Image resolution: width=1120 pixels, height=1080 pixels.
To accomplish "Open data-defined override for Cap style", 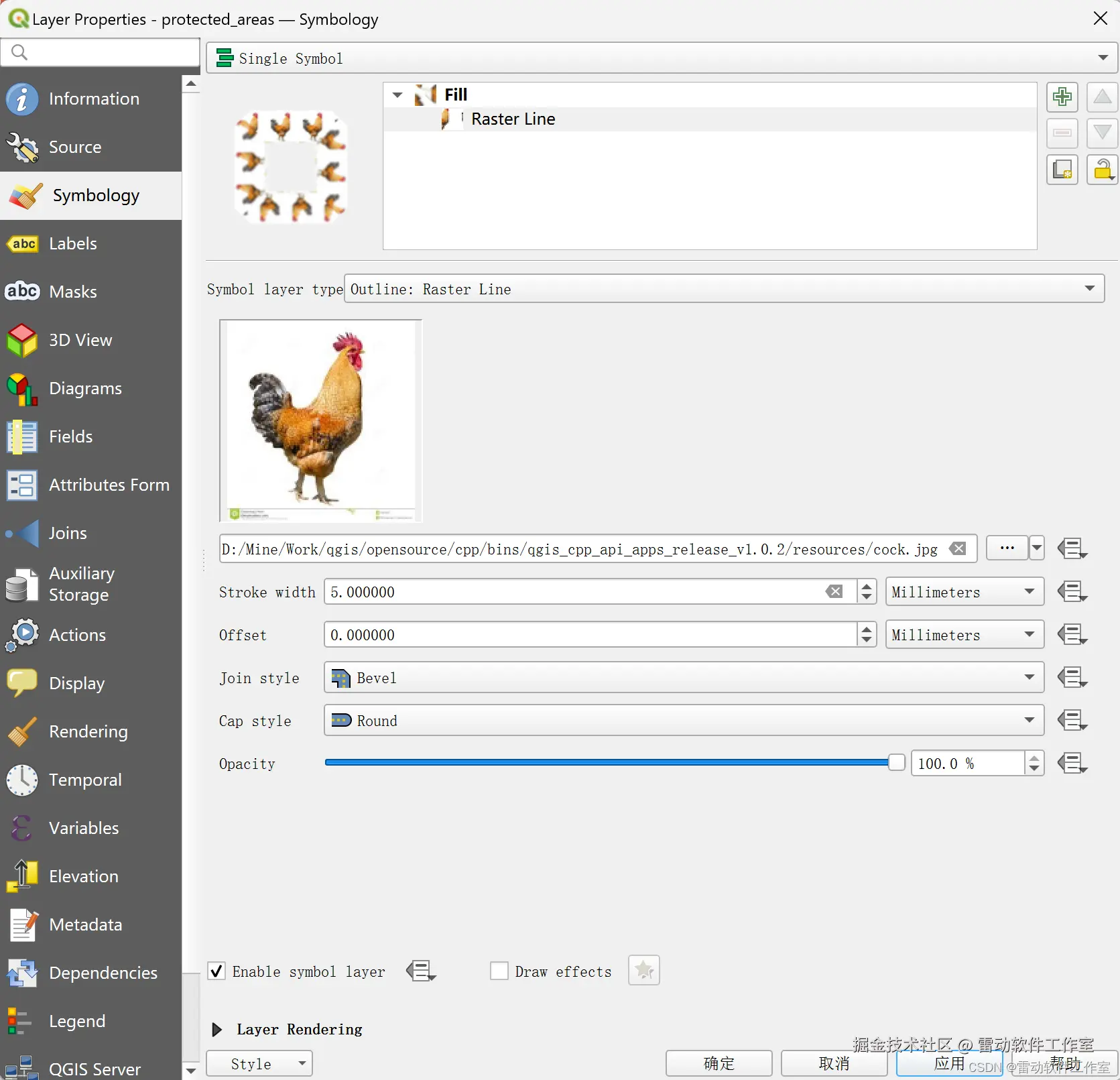I will tap(1072, 721).
